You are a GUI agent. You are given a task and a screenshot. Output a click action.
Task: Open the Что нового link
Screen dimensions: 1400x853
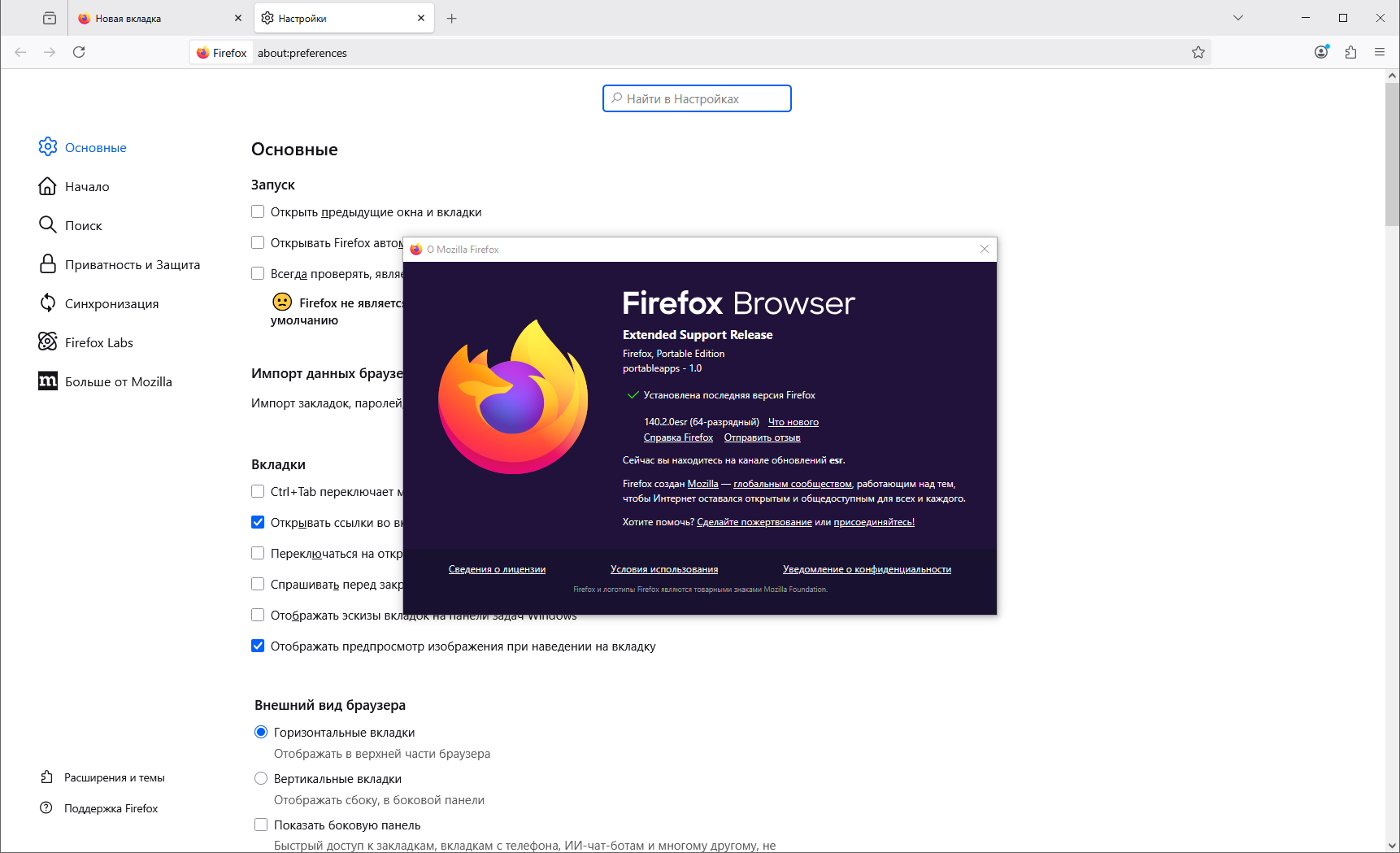point(793,422)
